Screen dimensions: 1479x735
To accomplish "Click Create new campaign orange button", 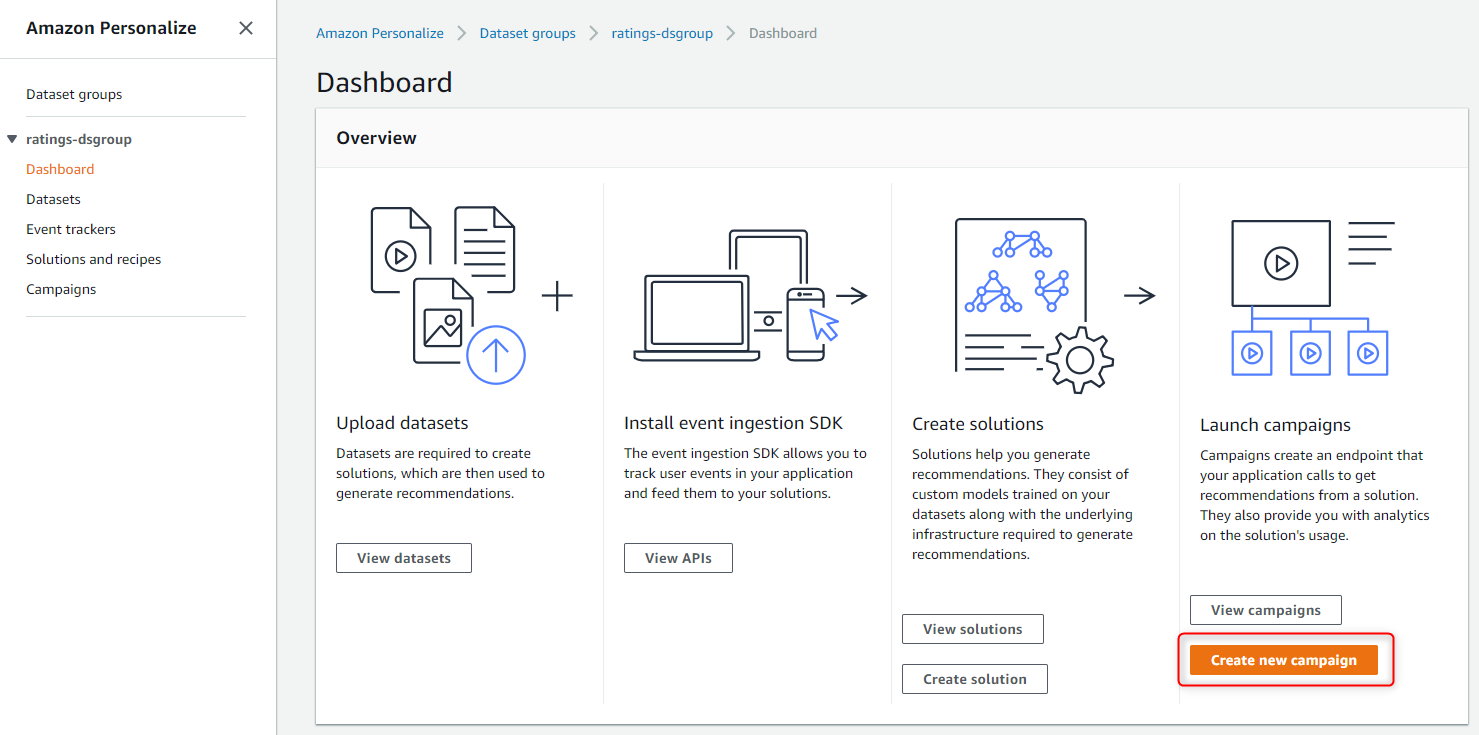I will point(1284,660).
